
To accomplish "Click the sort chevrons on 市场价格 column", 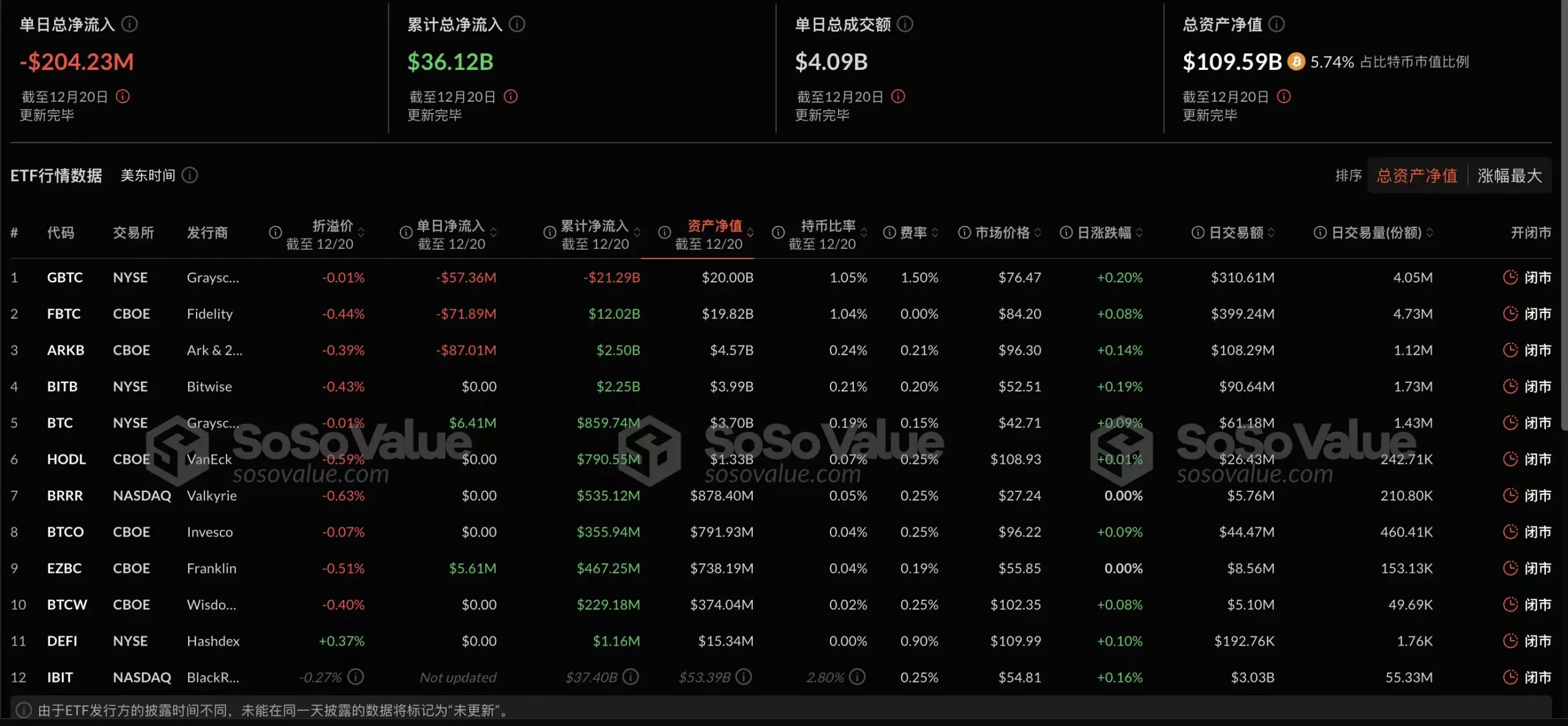I will coord(1038,233).
